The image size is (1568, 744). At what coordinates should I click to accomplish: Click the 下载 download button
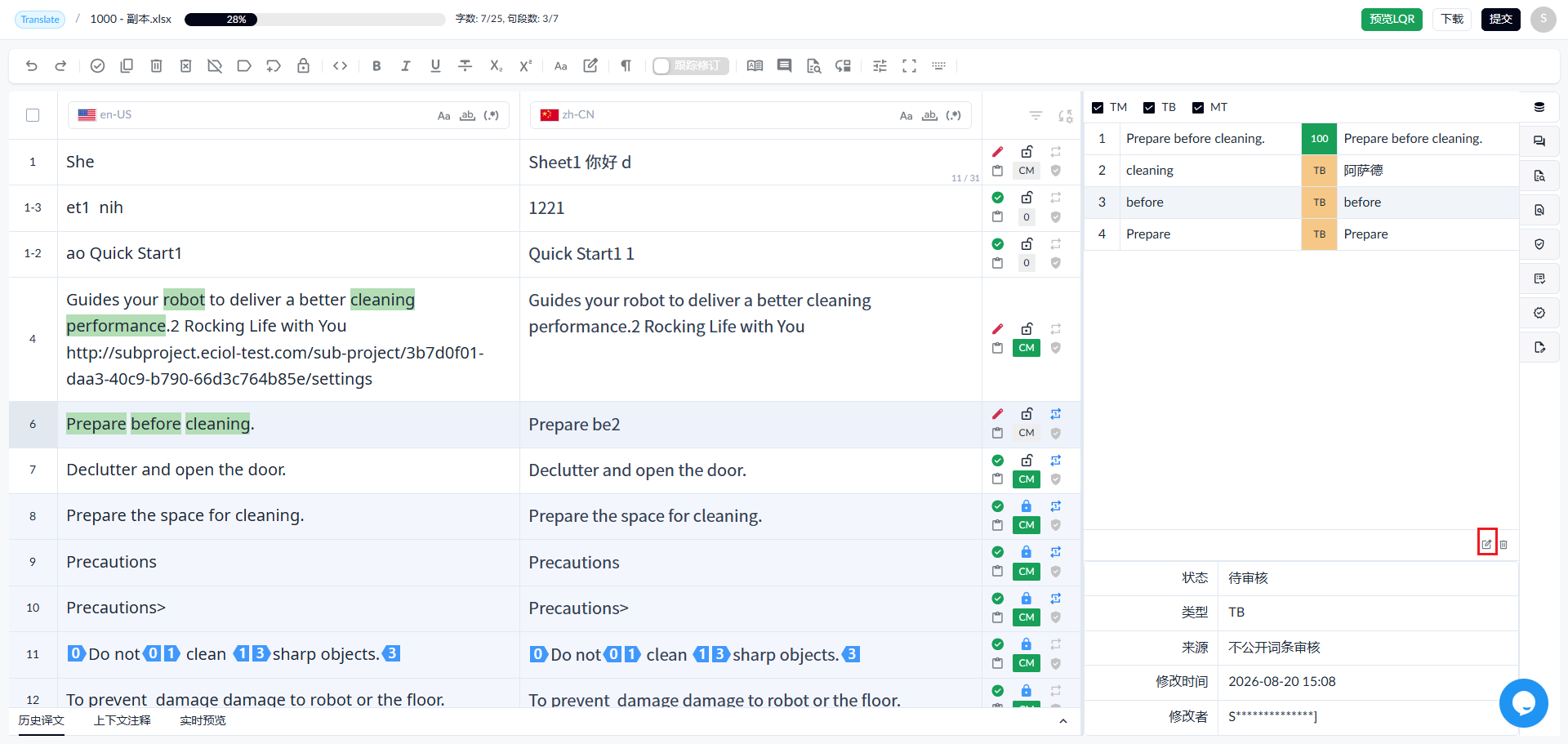pos(1452,19)
